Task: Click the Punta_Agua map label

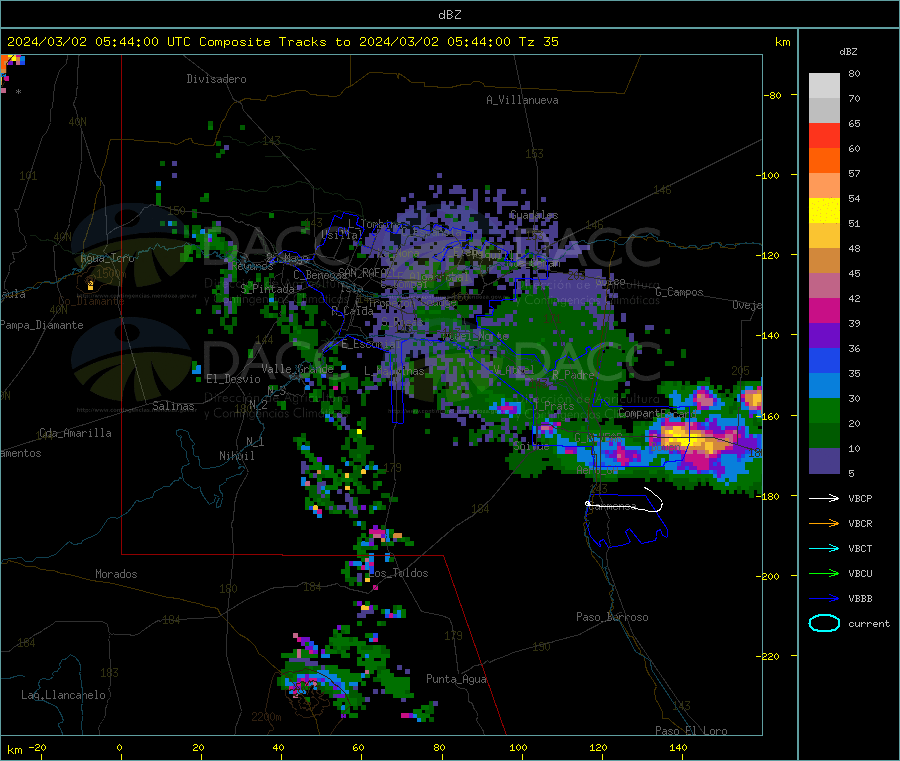Action: coord(456,679)
